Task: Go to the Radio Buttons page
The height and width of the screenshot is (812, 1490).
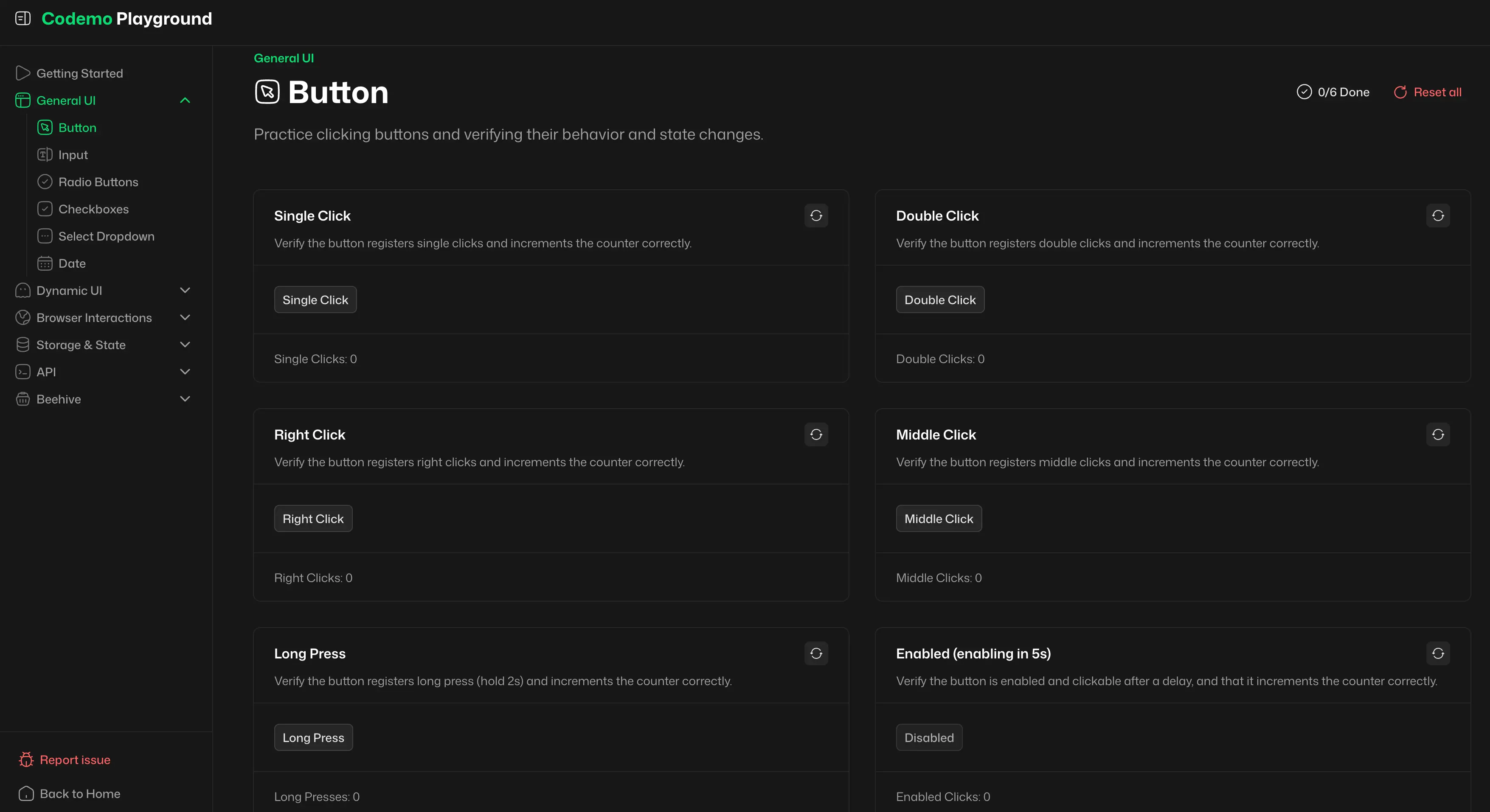Action: [98, 182]
